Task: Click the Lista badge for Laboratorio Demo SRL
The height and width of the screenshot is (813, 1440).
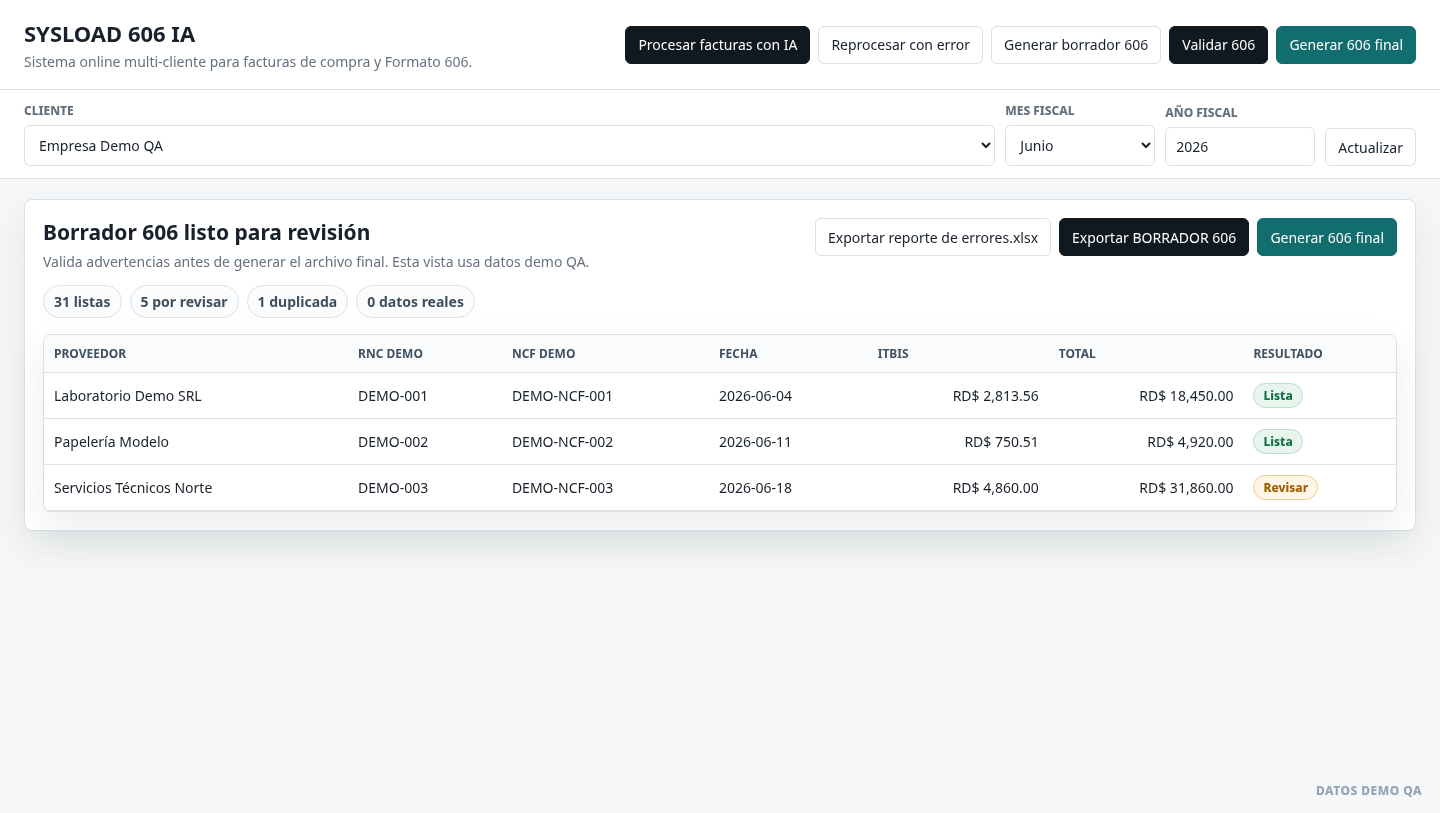Action: pyautogui.click(x=1278, y=396)
